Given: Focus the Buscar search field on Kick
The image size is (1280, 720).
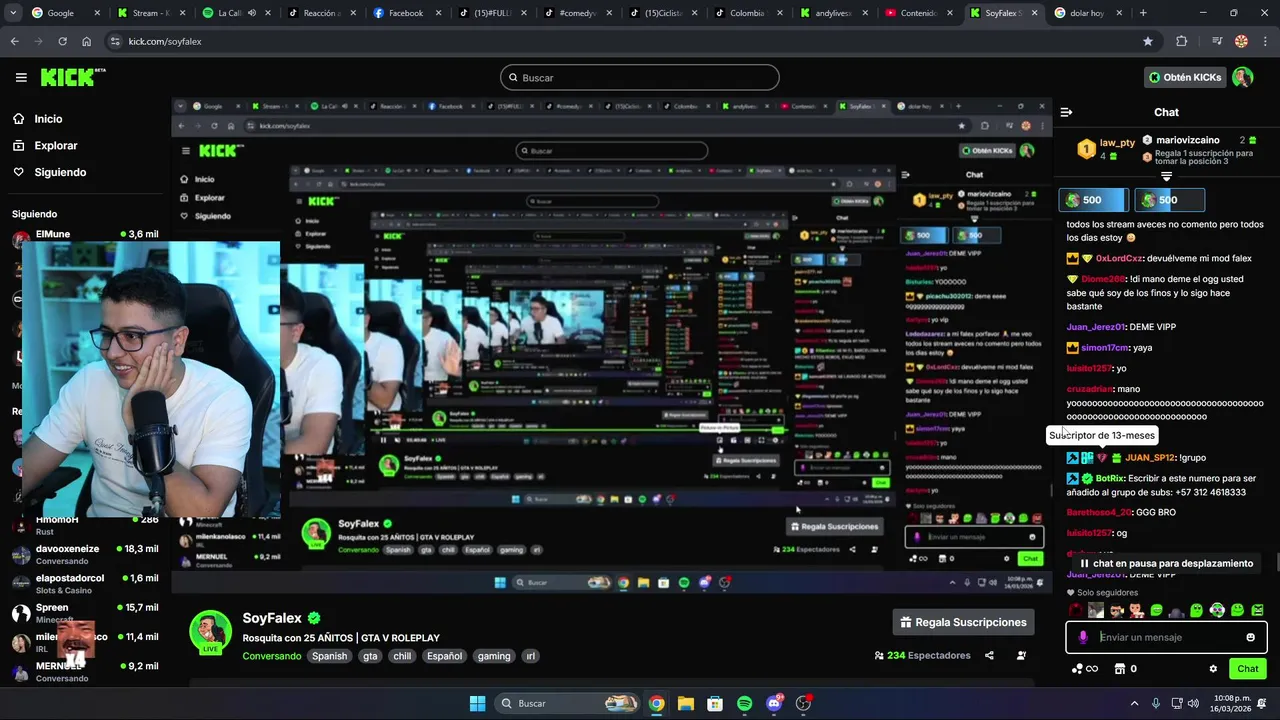Looking at the screenshot, I should (640, 77).
